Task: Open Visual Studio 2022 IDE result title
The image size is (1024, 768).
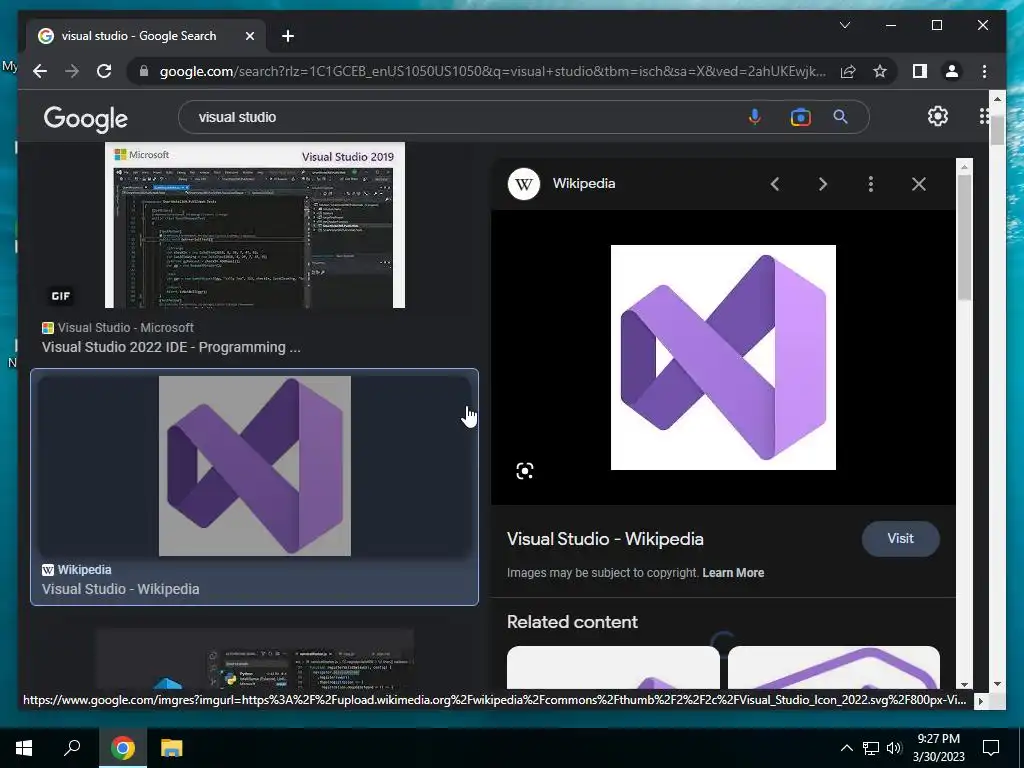Action: click(171, 347)
